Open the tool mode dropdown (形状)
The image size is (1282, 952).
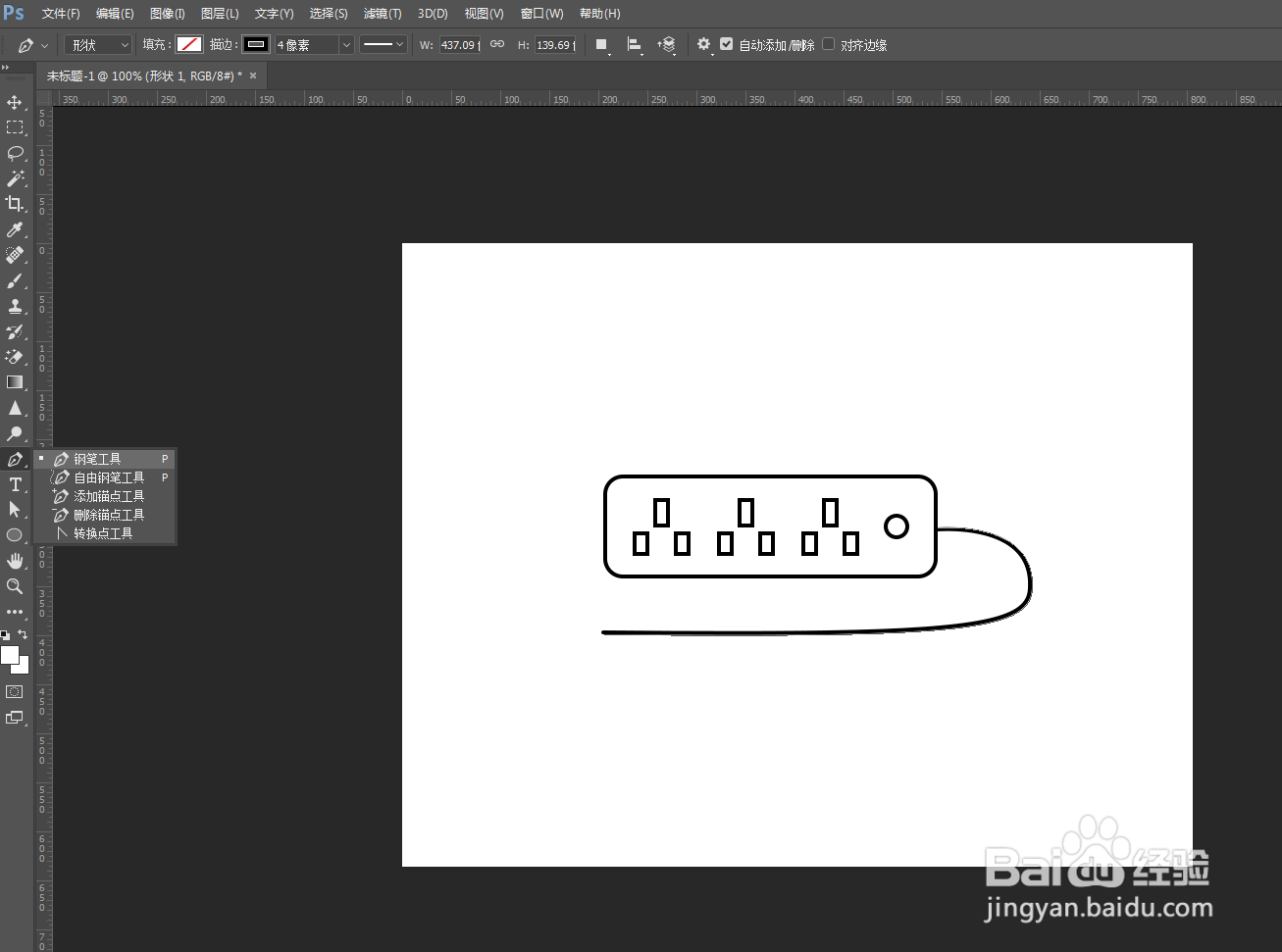coord(98,45)
